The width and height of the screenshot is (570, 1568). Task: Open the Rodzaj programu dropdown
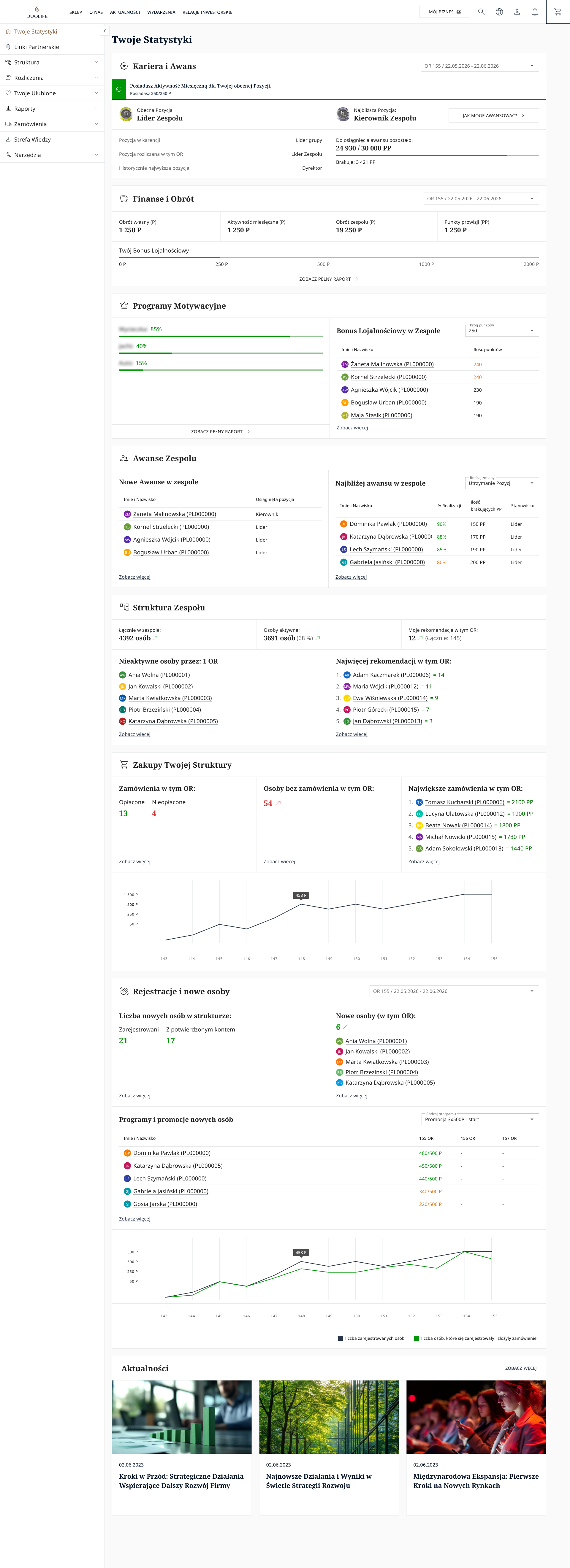tap(480, 1119)
